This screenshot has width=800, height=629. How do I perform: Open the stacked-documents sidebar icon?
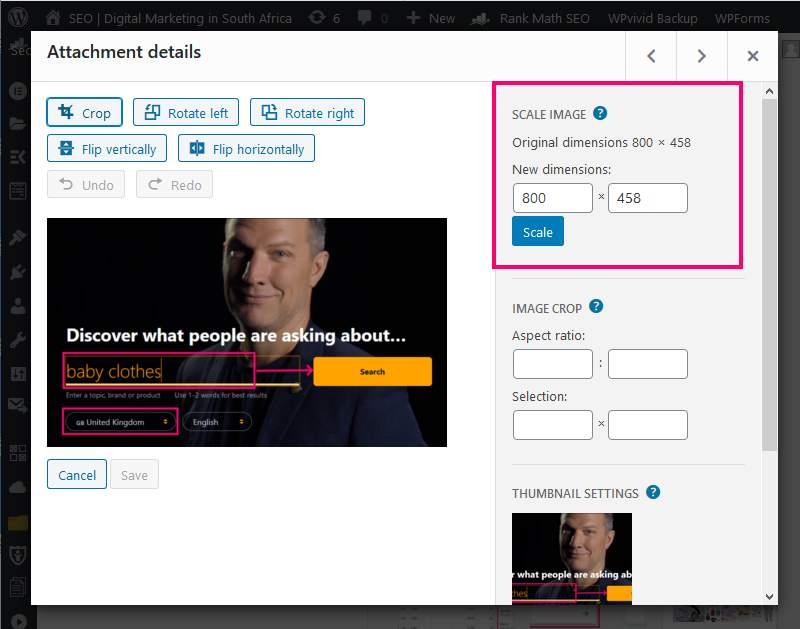[18, 588]
